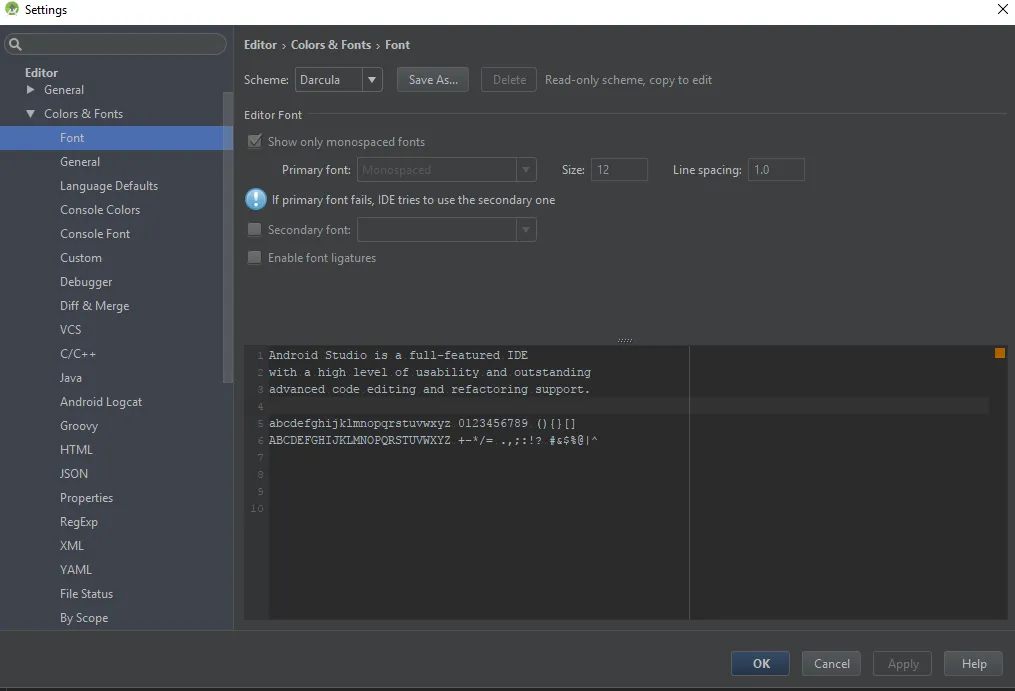Toggle Show only monospaced fonts checkbox

pos(255,141)
